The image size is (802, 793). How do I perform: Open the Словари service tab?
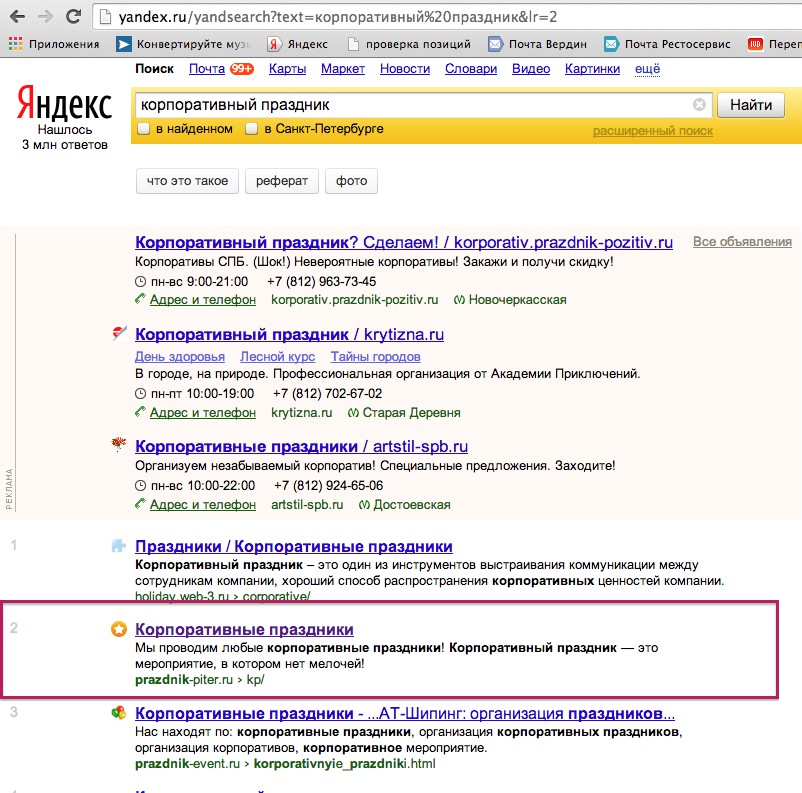click(x=471, y=69)
